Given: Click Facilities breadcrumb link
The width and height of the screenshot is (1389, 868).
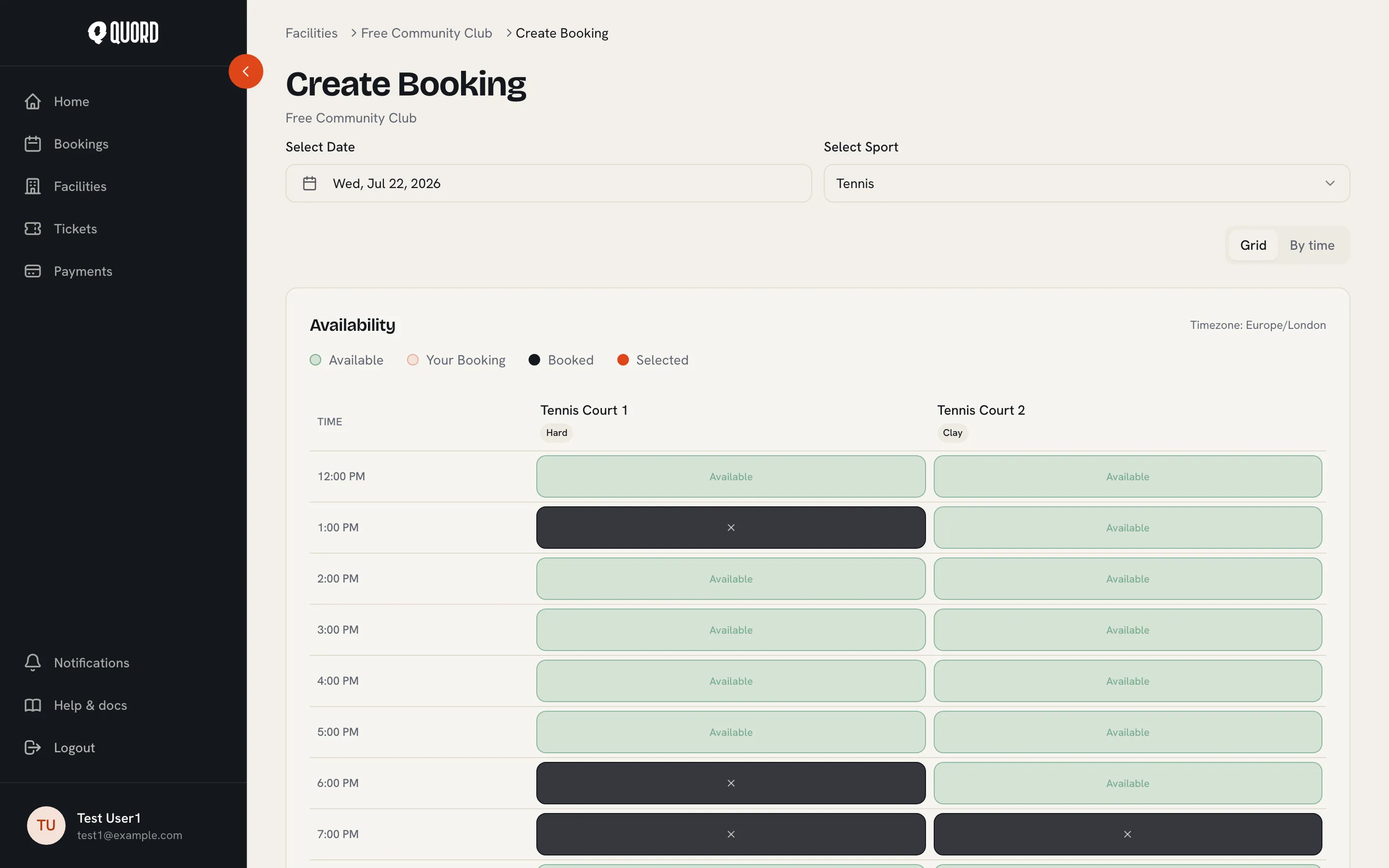Looking at the screenshot, I should pos(312,33).
